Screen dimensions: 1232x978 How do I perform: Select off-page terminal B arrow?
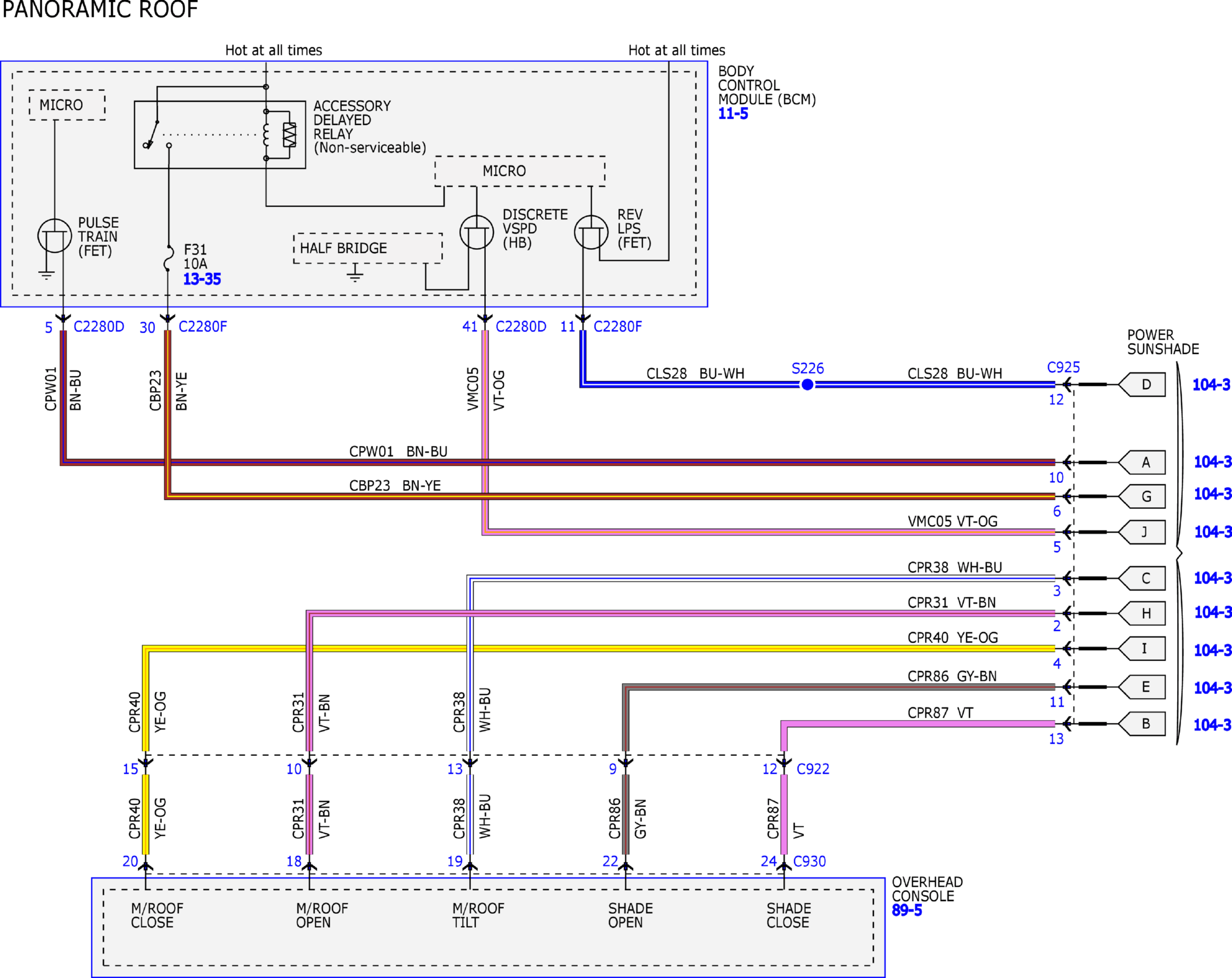(1142, 724)
